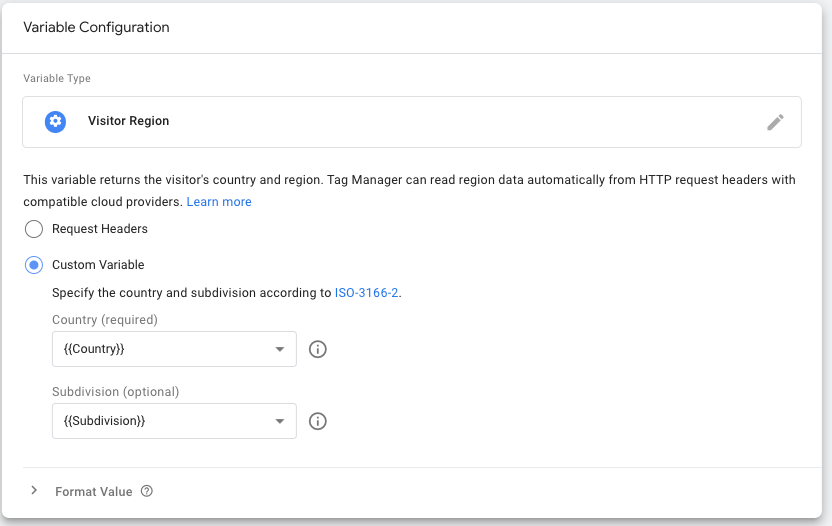Open the Country dropdown arrow
This screenshot has width=832, height=526.
(x=280, y=350)
